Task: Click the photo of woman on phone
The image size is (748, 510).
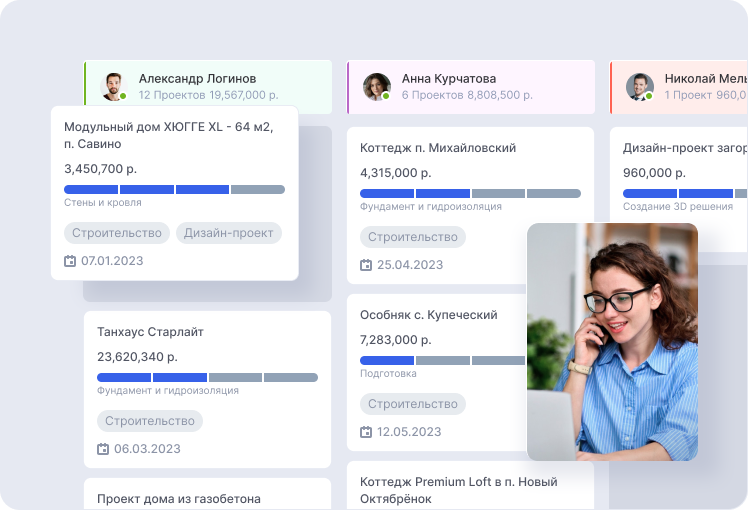Action: (x=612, y=340)
